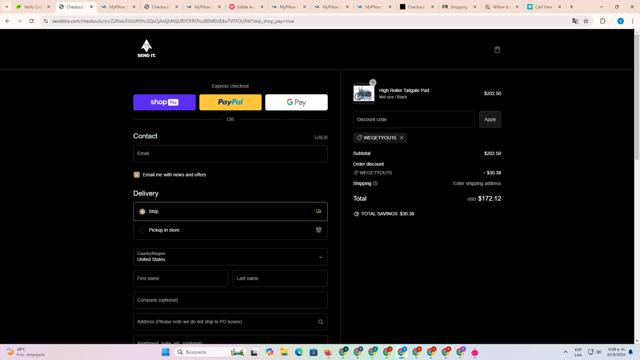Bookmark this page with the star

[586, 21]
